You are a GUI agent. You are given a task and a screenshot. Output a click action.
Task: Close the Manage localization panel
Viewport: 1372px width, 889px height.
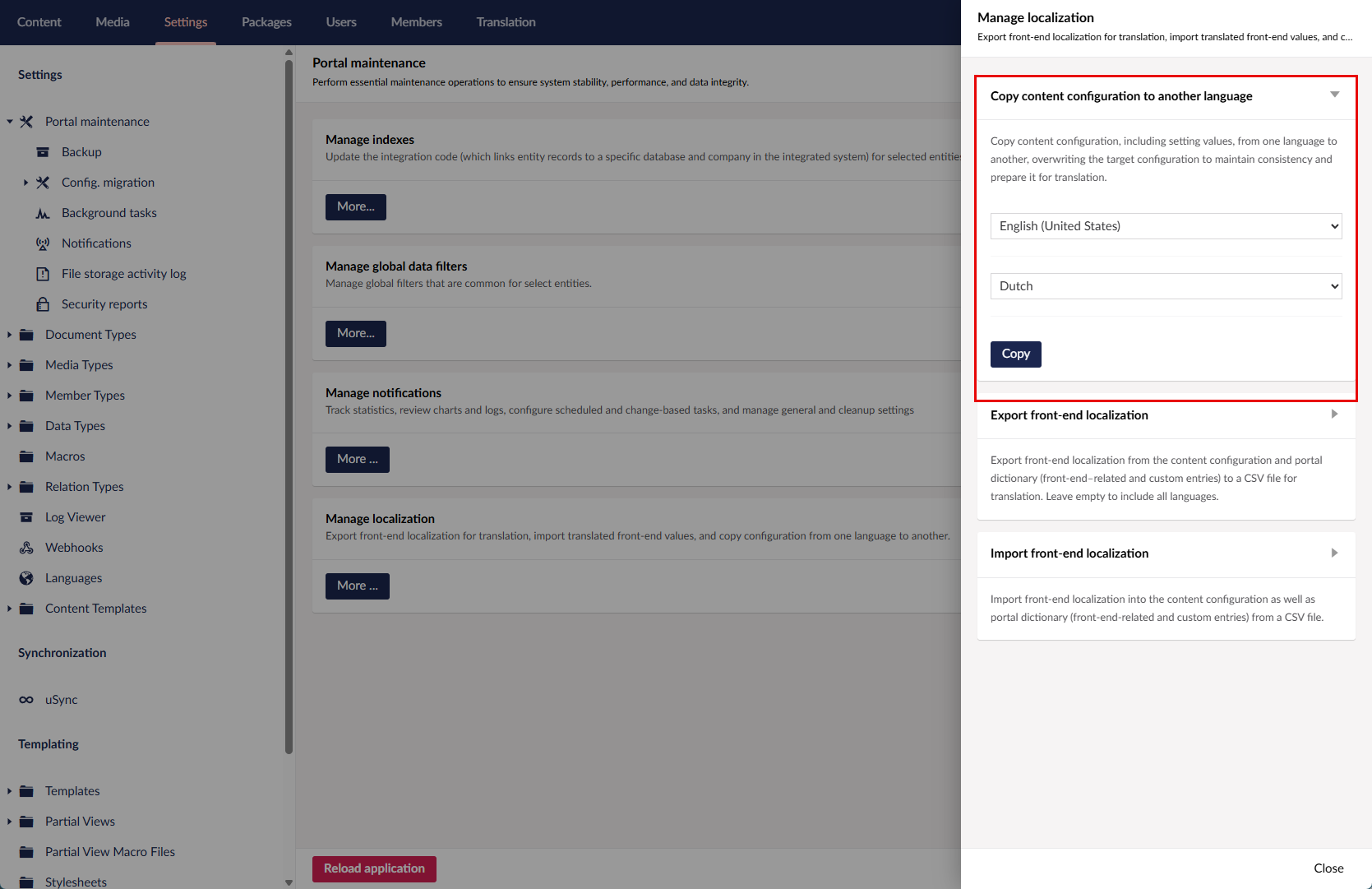pyautogui.click(x=1328, y=868)
